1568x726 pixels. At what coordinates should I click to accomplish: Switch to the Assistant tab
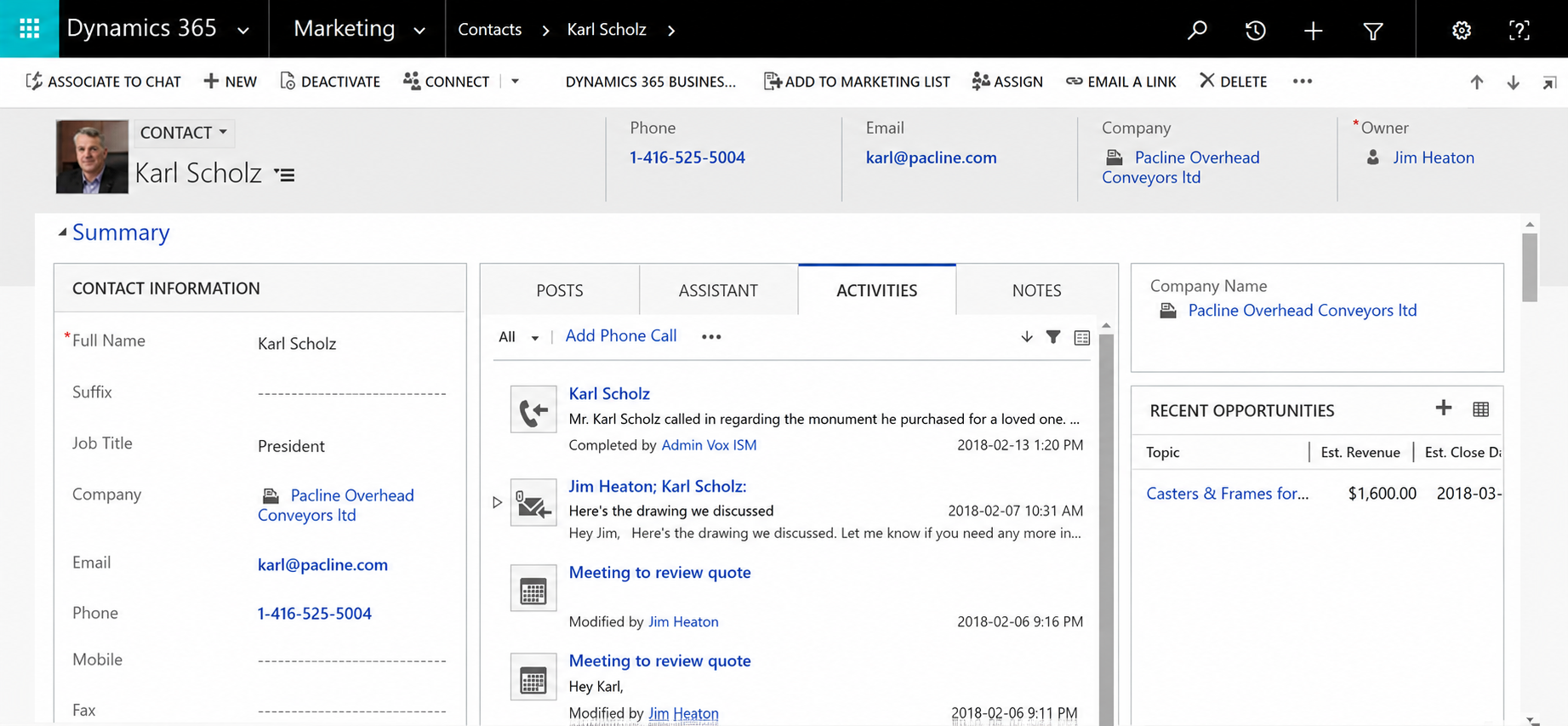coord(718,290)
